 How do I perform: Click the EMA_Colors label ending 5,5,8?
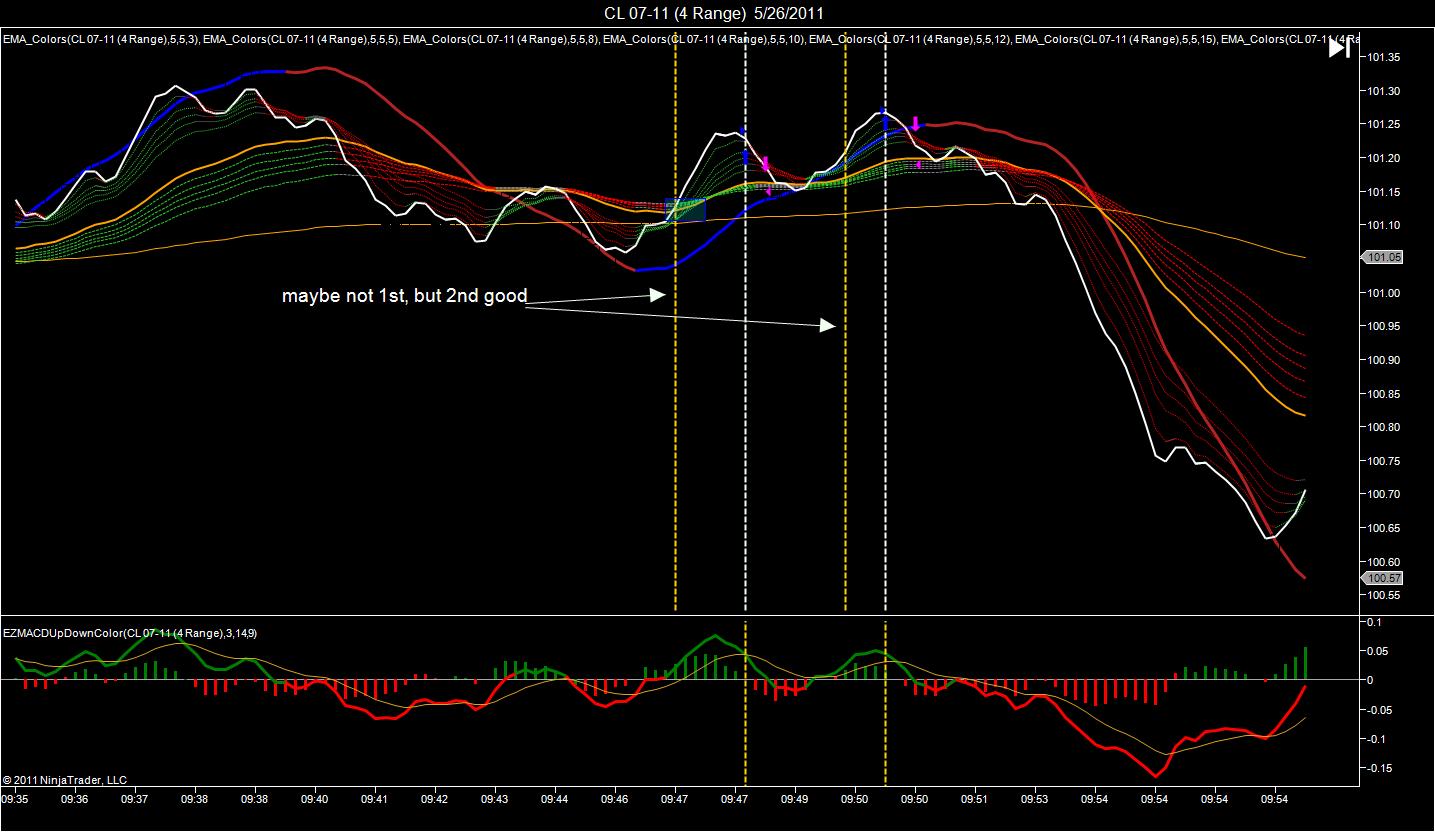click(x=501, y=40)
